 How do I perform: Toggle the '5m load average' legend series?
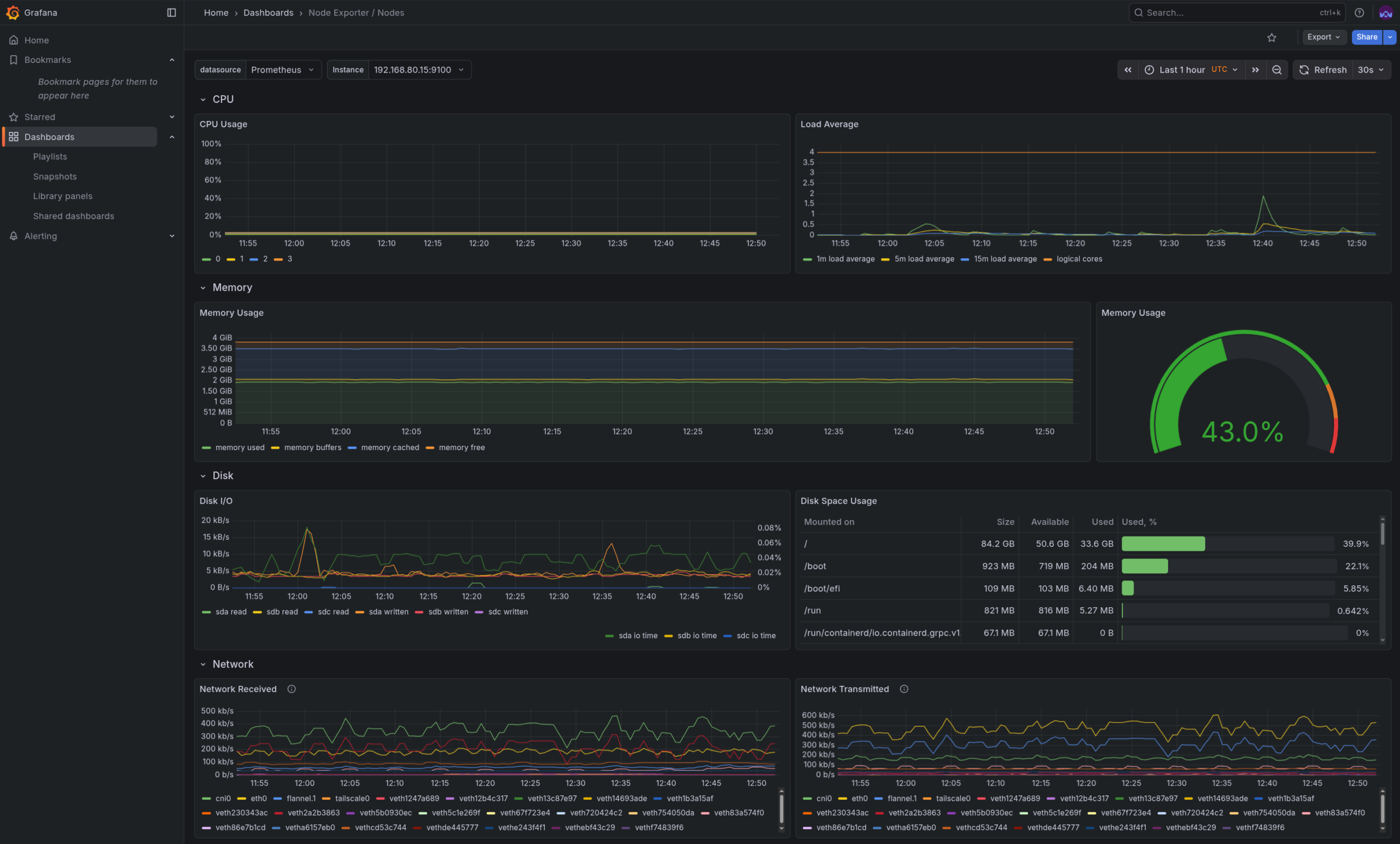coord(923,259)
